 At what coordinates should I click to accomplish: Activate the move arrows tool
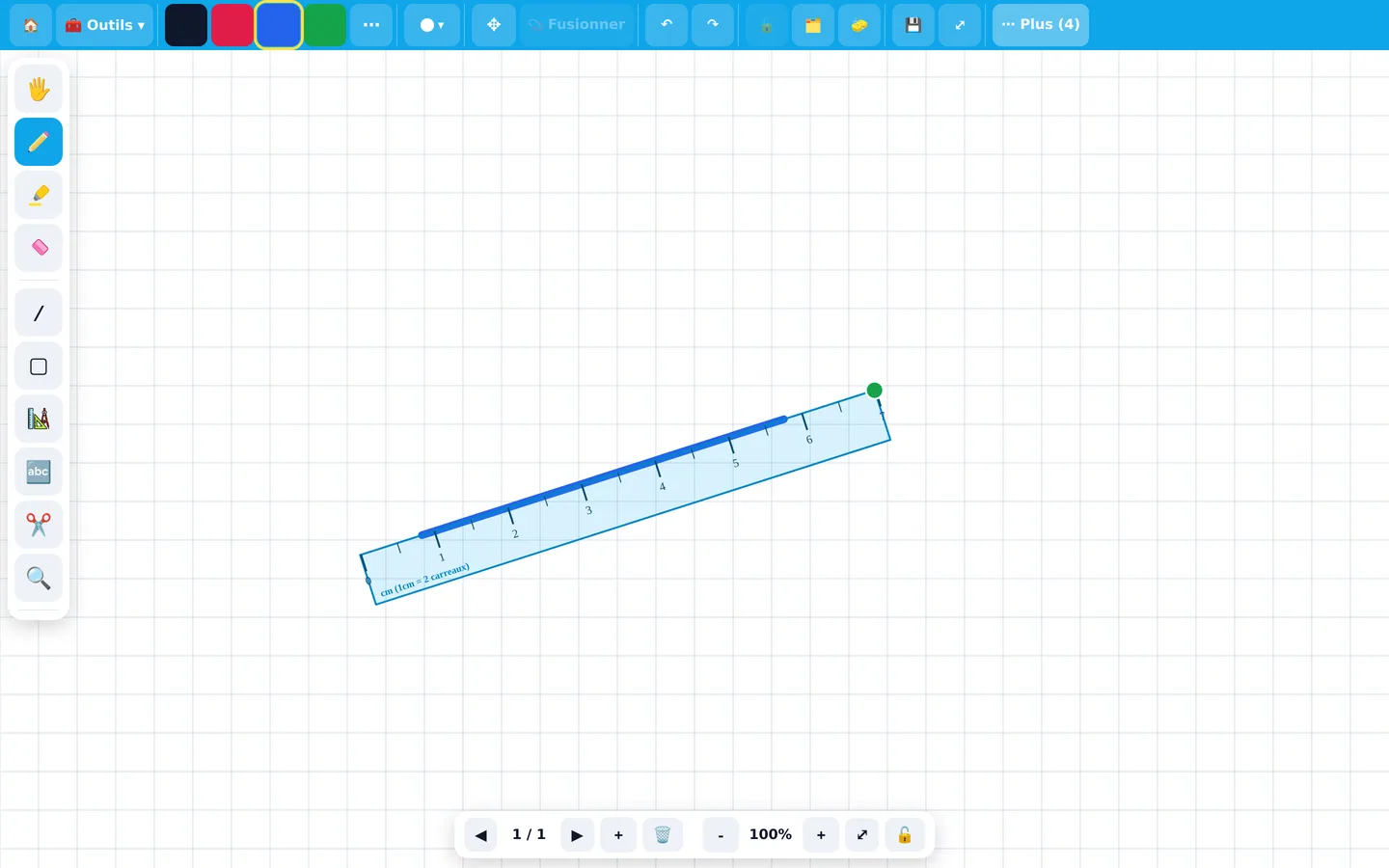pos(493,25)
